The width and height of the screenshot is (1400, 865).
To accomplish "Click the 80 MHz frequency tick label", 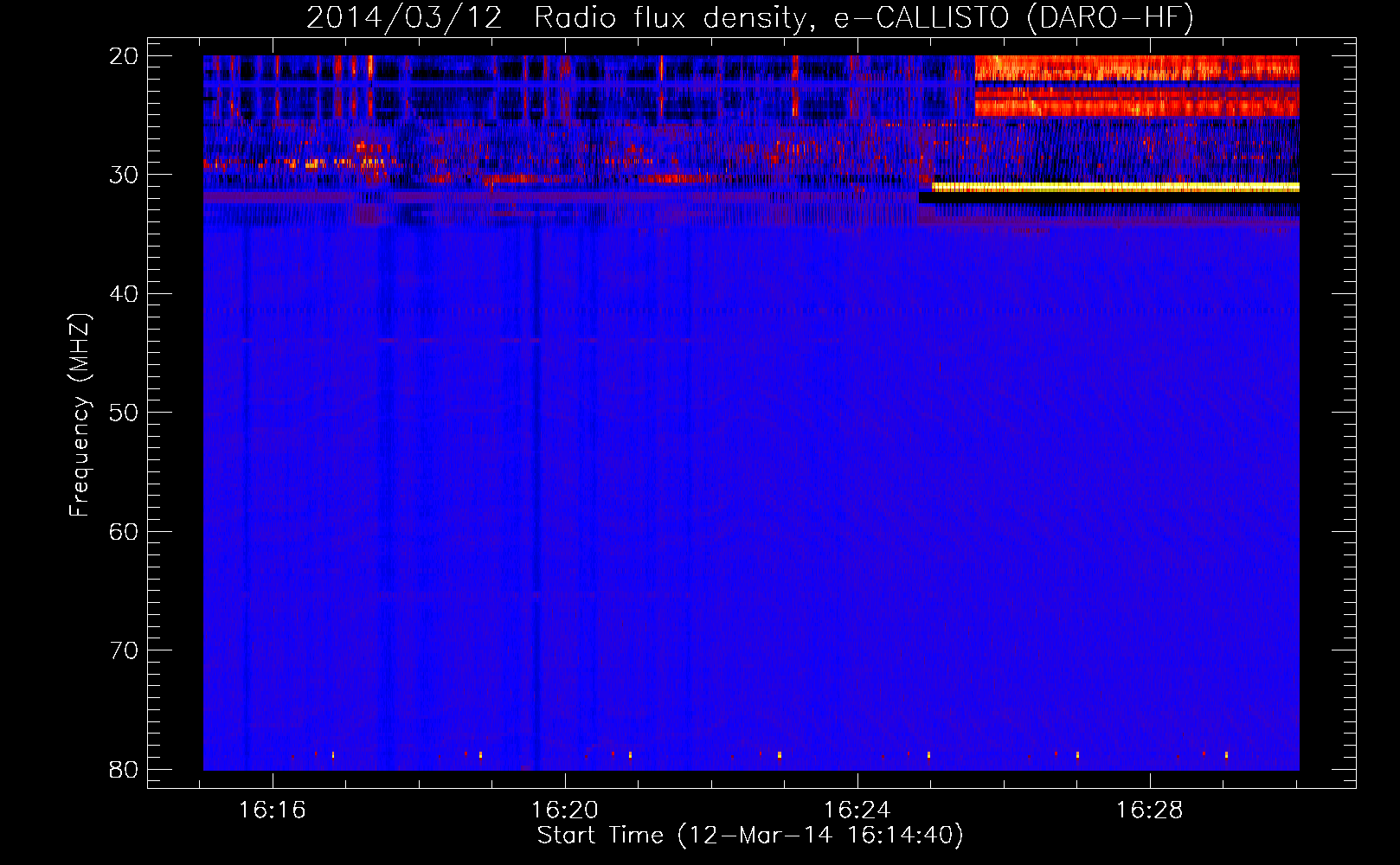I will 124,770.
